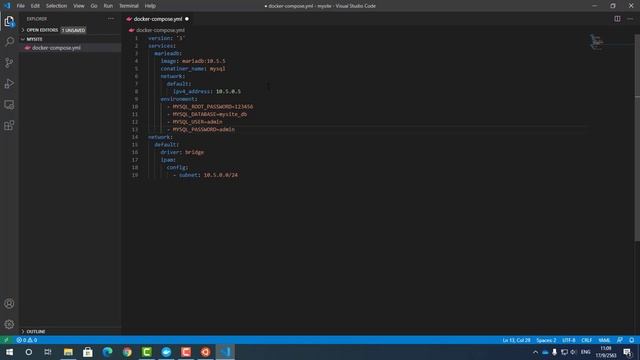Open Google Chrome from taskbar

pyautogui.click(x=127, y=352)
